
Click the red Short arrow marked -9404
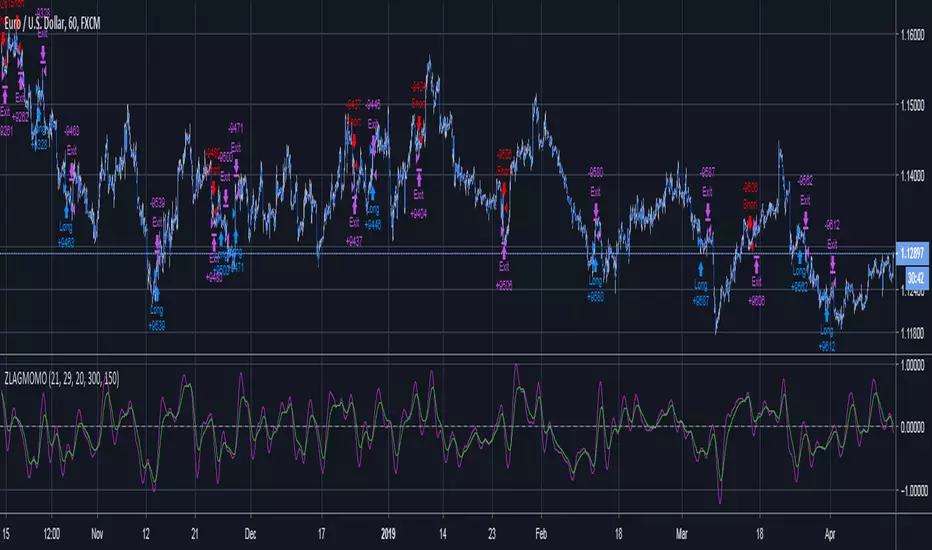(x=419, y=122)
